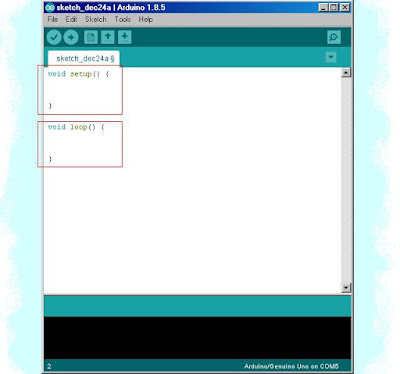Open the Sketch menu
This screenshot has width=400, height=374.
point(96,19)
